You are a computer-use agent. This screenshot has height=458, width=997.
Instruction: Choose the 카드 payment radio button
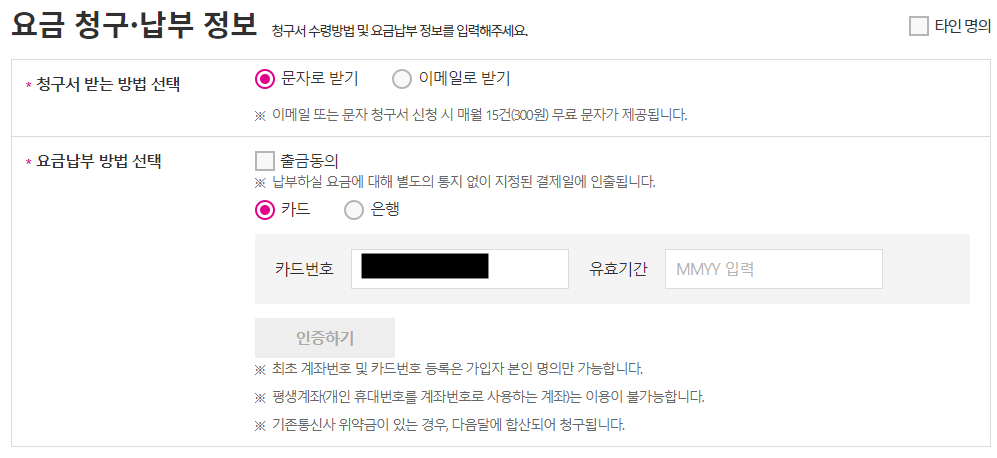pos(265,210)
